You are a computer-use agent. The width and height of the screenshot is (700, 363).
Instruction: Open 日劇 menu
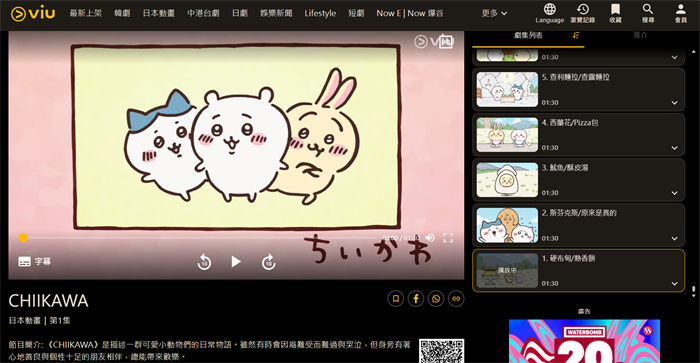240,13
